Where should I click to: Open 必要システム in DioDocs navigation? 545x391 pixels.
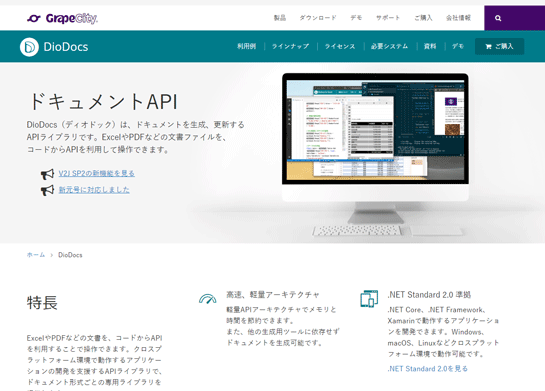389,46
